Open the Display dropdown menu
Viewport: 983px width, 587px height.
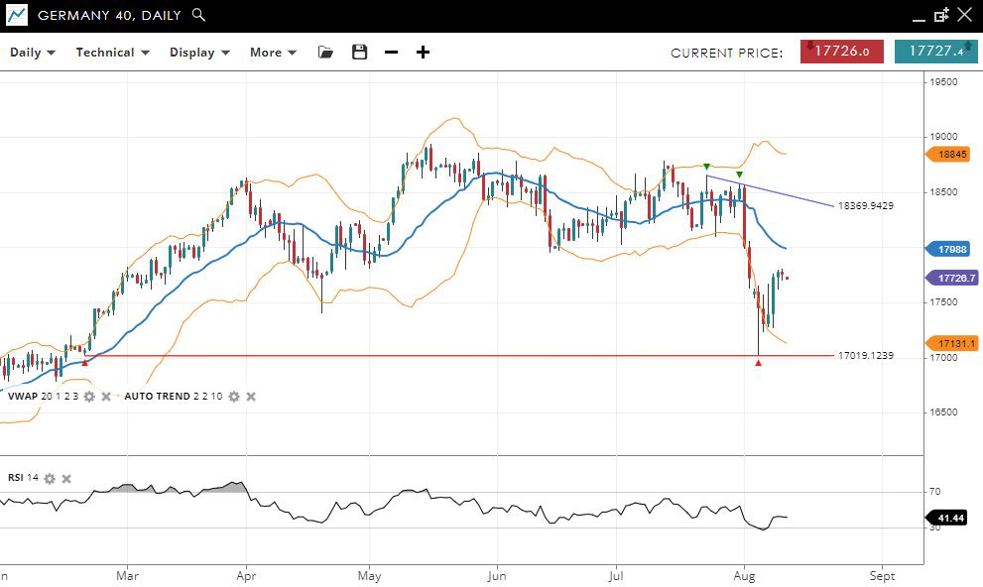coord(199,52)
